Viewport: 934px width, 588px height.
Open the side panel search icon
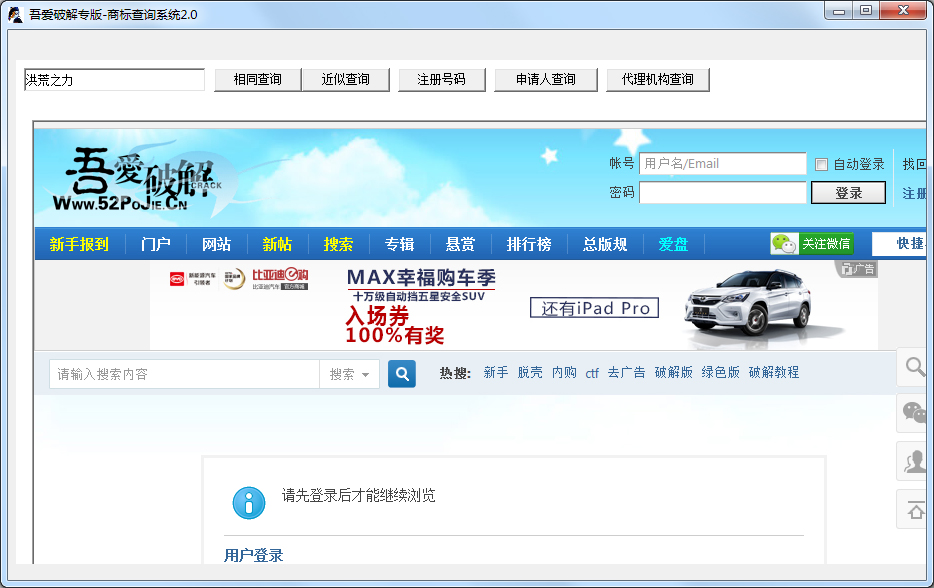click(x=915, y=367)
